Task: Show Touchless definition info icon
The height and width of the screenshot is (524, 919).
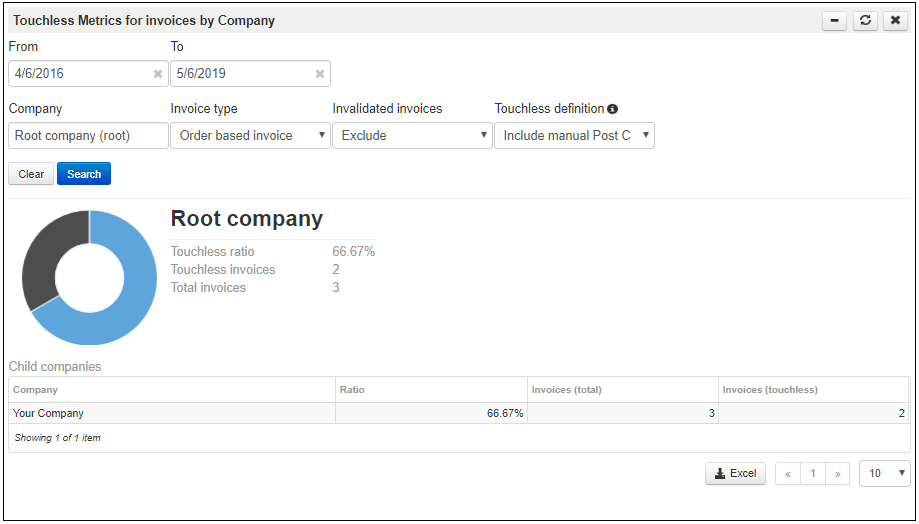Action: 612,109
